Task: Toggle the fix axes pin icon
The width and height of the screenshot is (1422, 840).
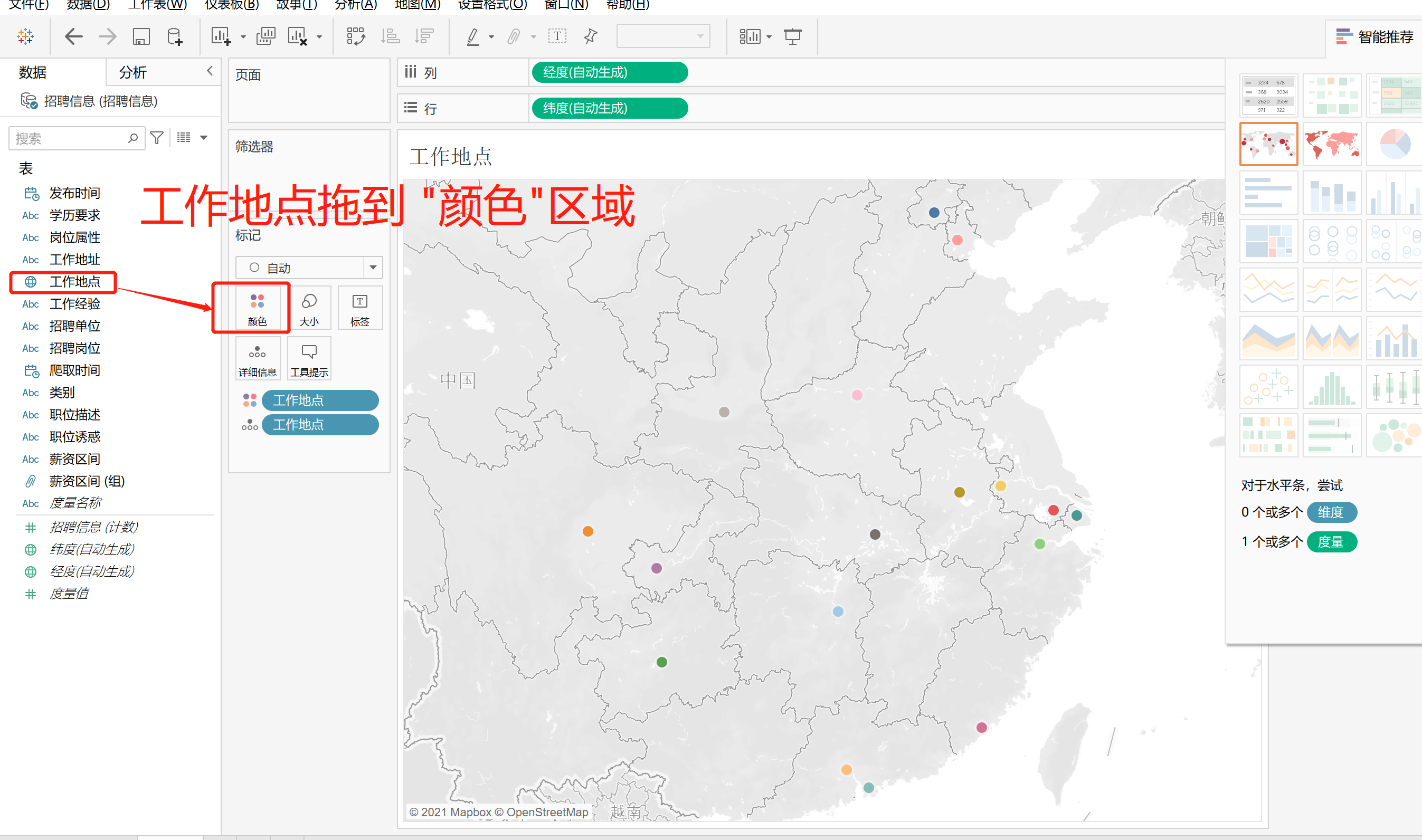Action: pos(591,37)
